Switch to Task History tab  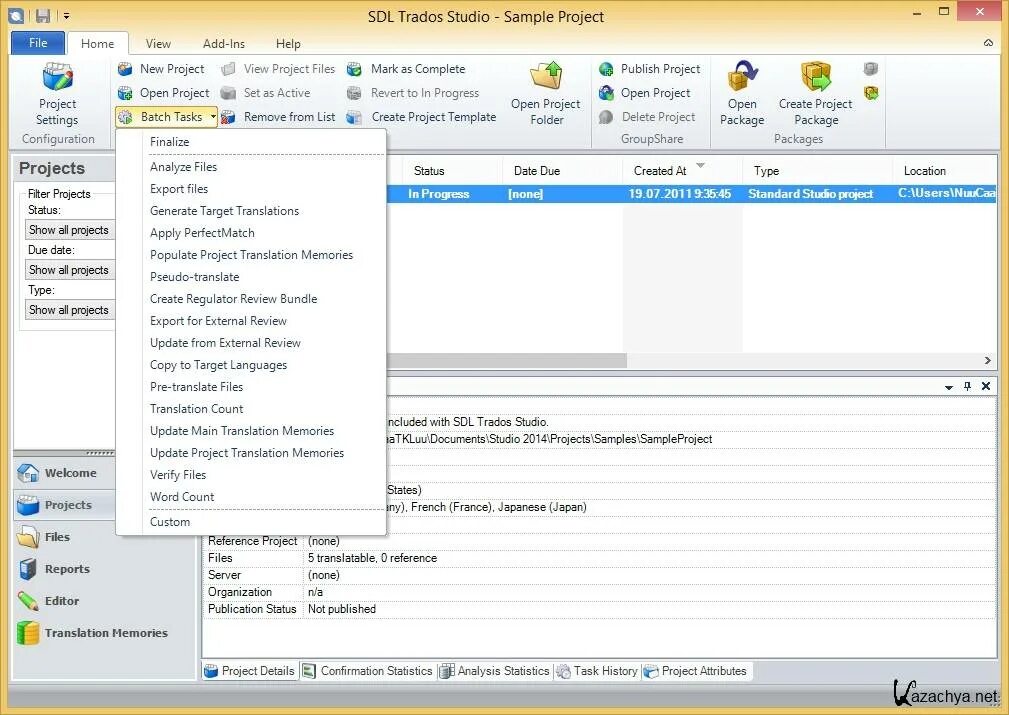[597, 671]
